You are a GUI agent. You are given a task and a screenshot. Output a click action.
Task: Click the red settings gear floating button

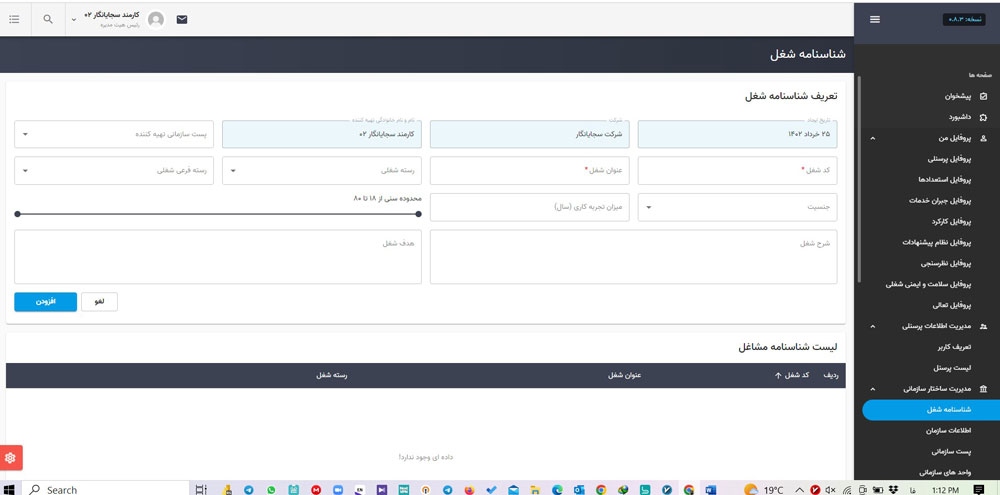click(x=11, y=457)
